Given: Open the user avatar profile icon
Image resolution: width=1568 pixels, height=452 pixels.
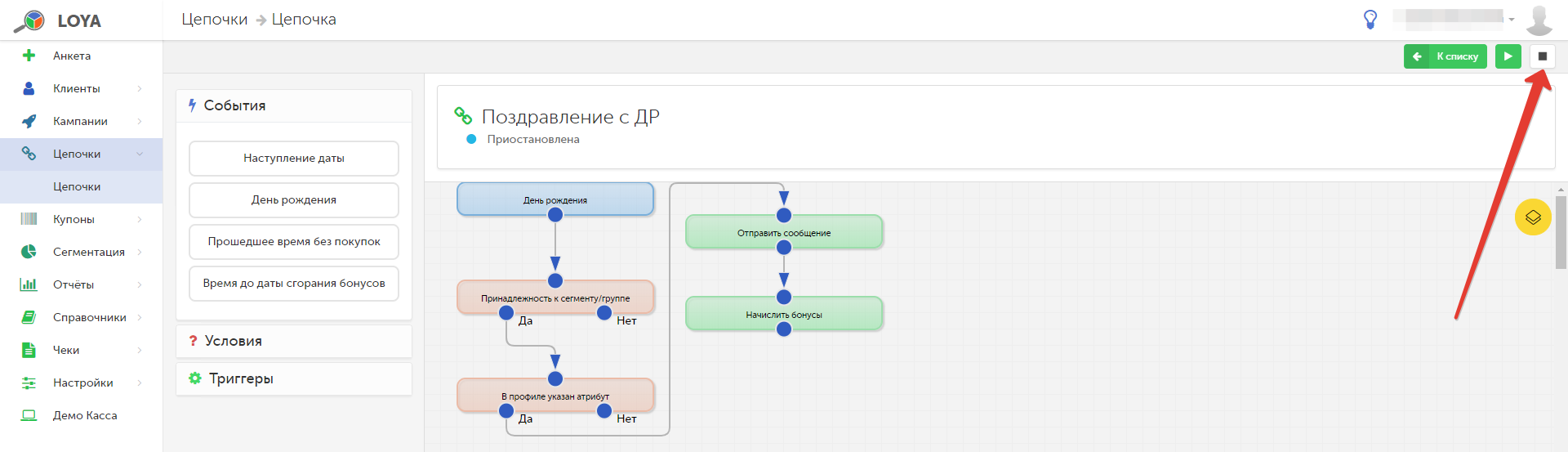Looking at the screenshot, I should [1539, 20].
